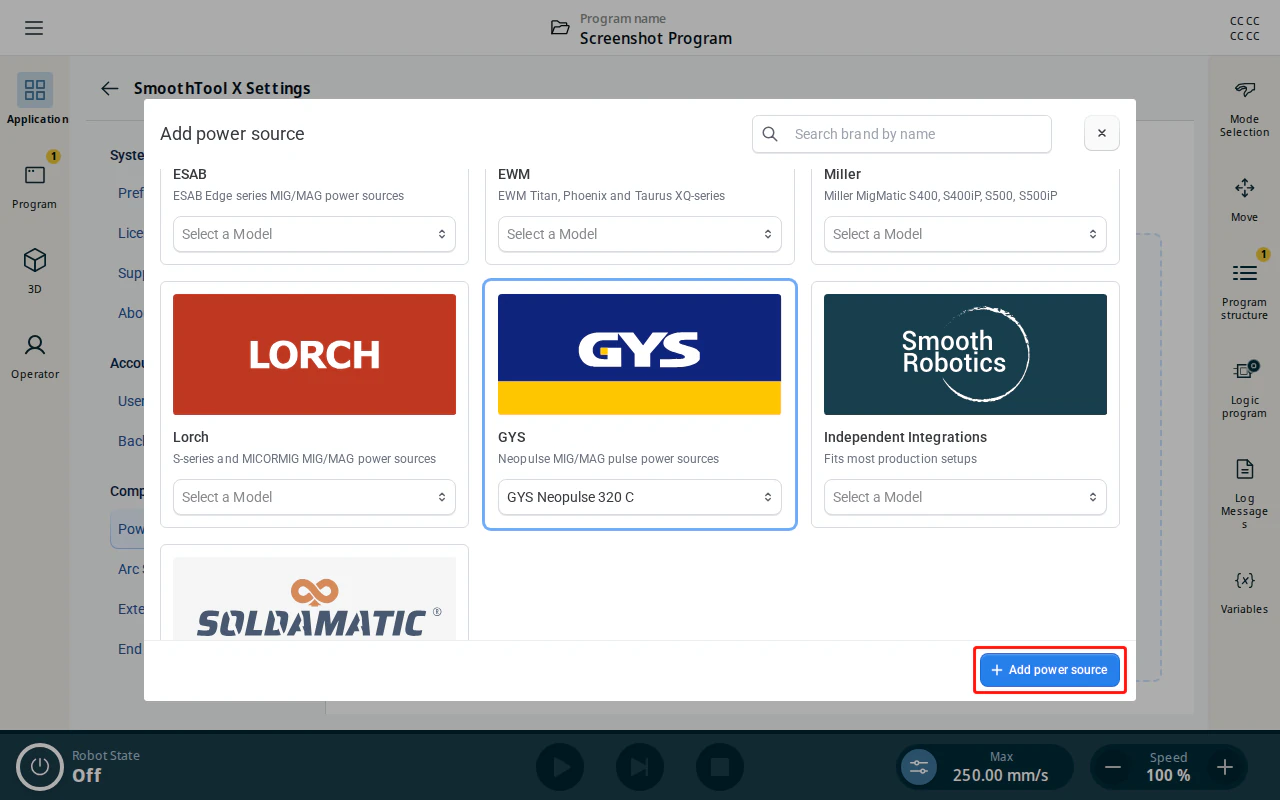Click the 'Neopulse MIG/MAG pulse power sources' description
This screenshot has height=800, width=1280.
(608, 459)
